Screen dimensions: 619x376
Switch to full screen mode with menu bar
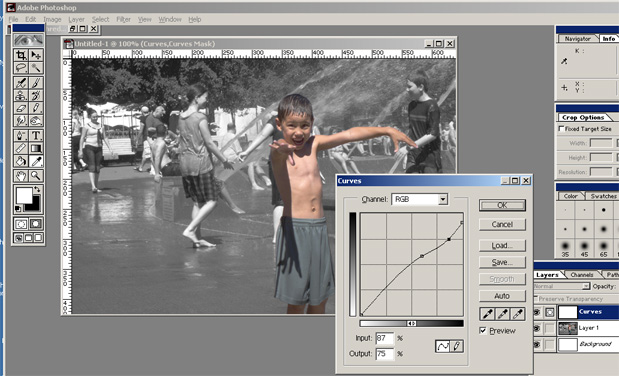coord(28,238)
